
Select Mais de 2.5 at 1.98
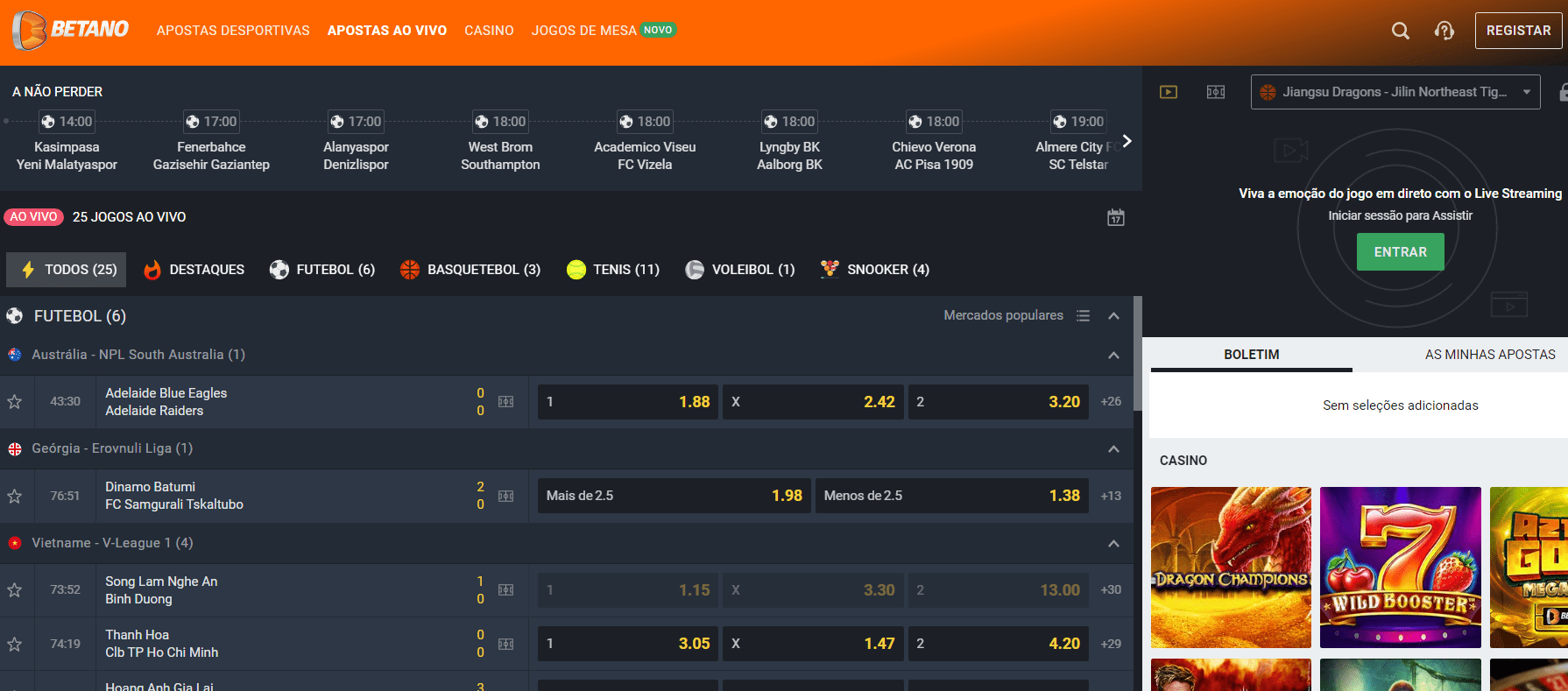coord(675,496)
